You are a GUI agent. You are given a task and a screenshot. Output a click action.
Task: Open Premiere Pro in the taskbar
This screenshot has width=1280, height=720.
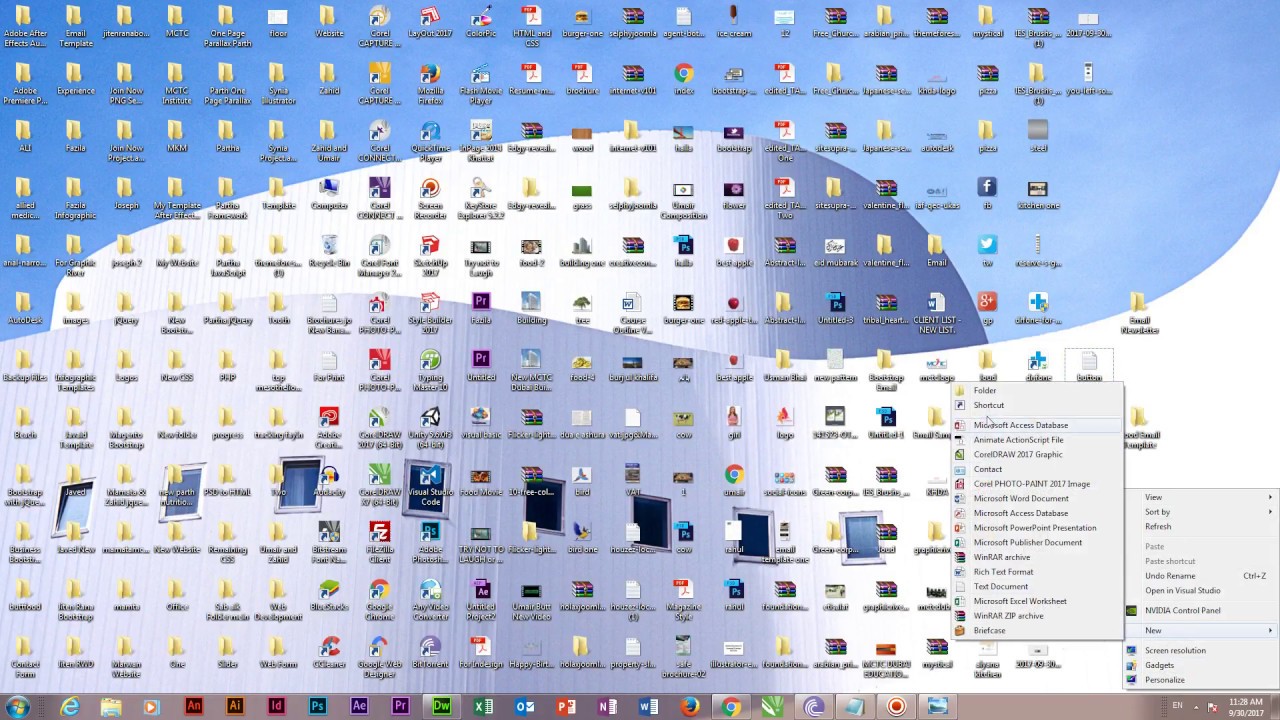click(400, 706)
